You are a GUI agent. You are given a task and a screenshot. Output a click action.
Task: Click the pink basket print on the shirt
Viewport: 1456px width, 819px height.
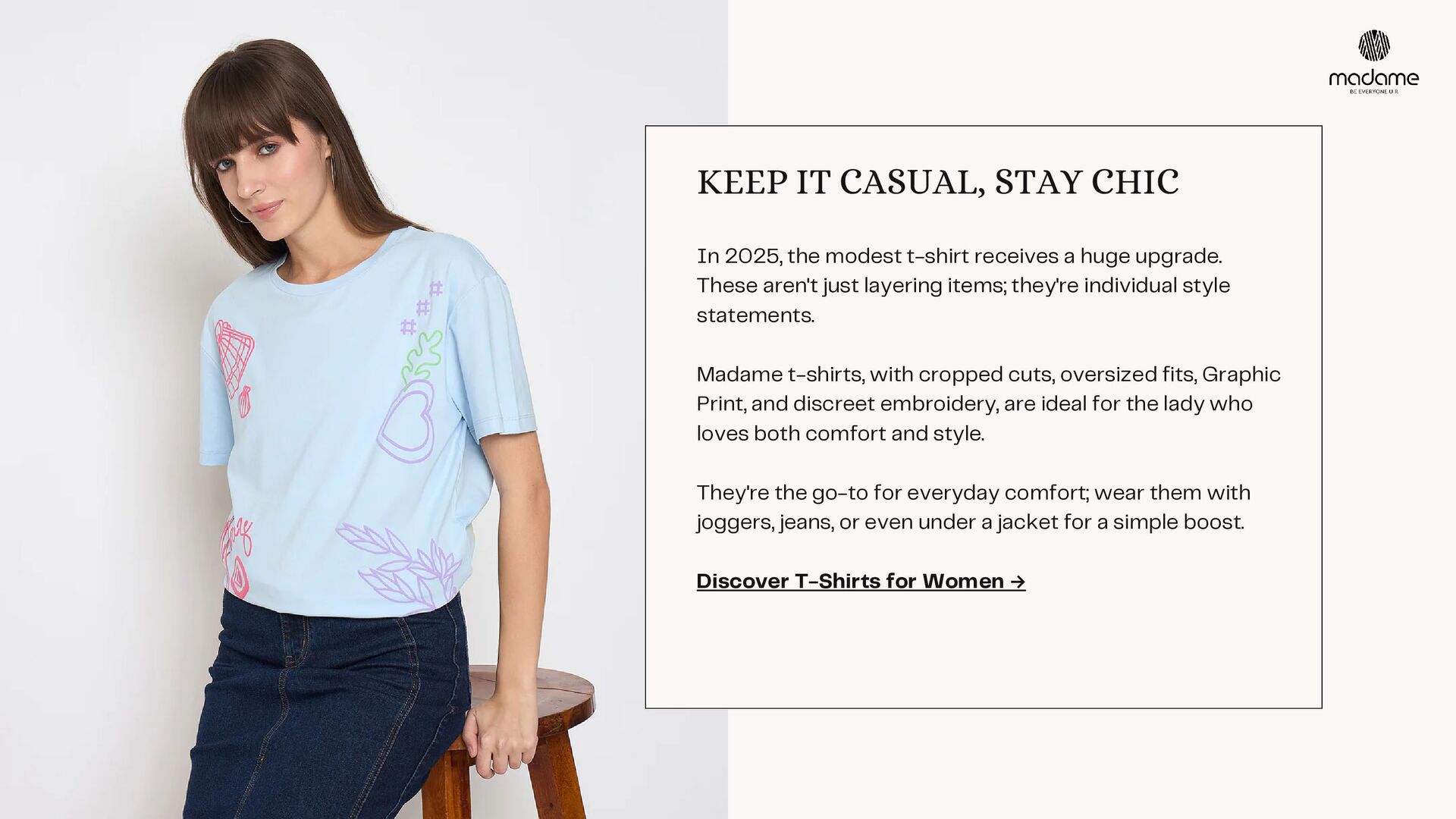tap(234, 359)
